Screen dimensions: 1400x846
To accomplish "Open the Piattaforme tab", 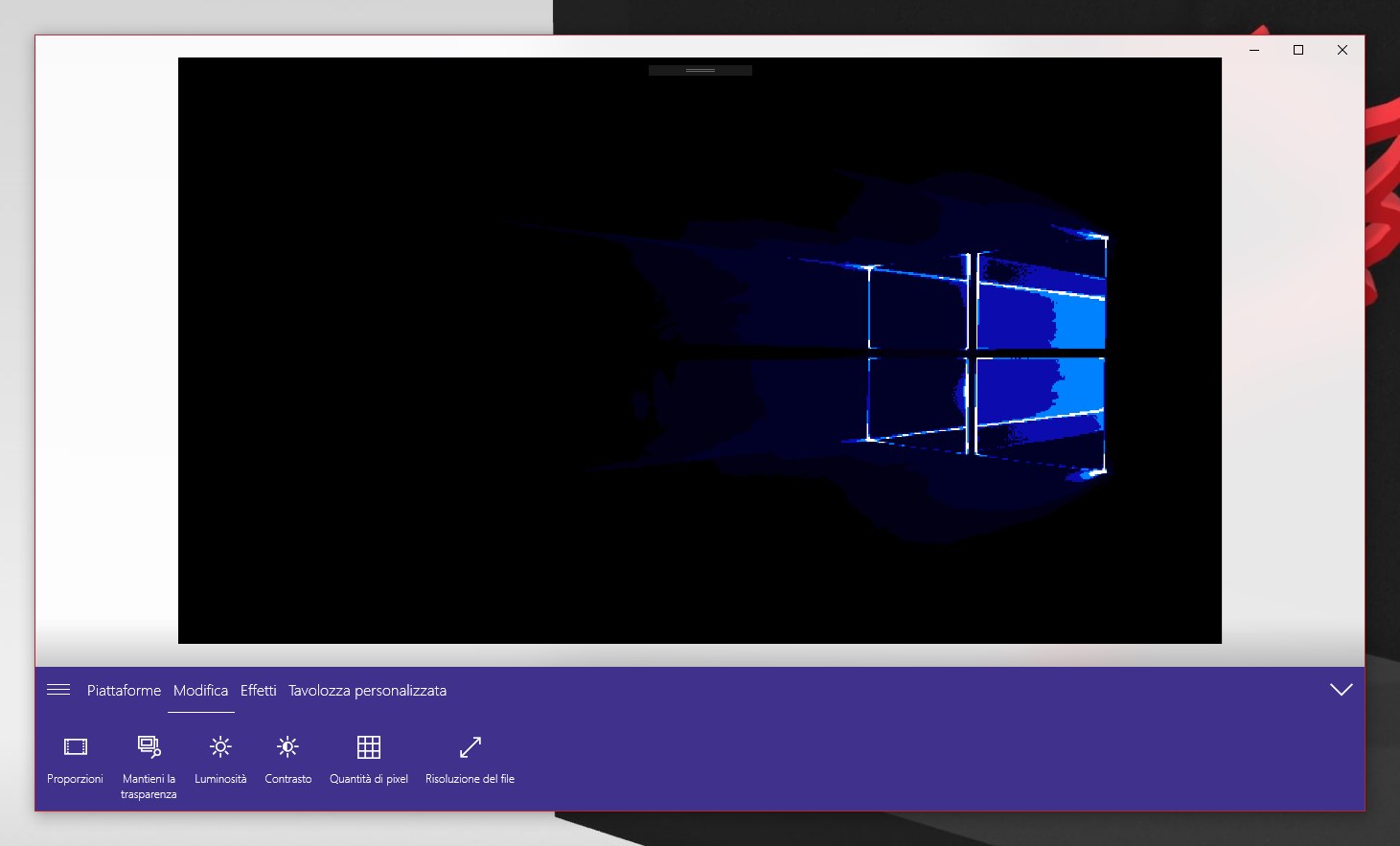I will (x=124, y=690).
